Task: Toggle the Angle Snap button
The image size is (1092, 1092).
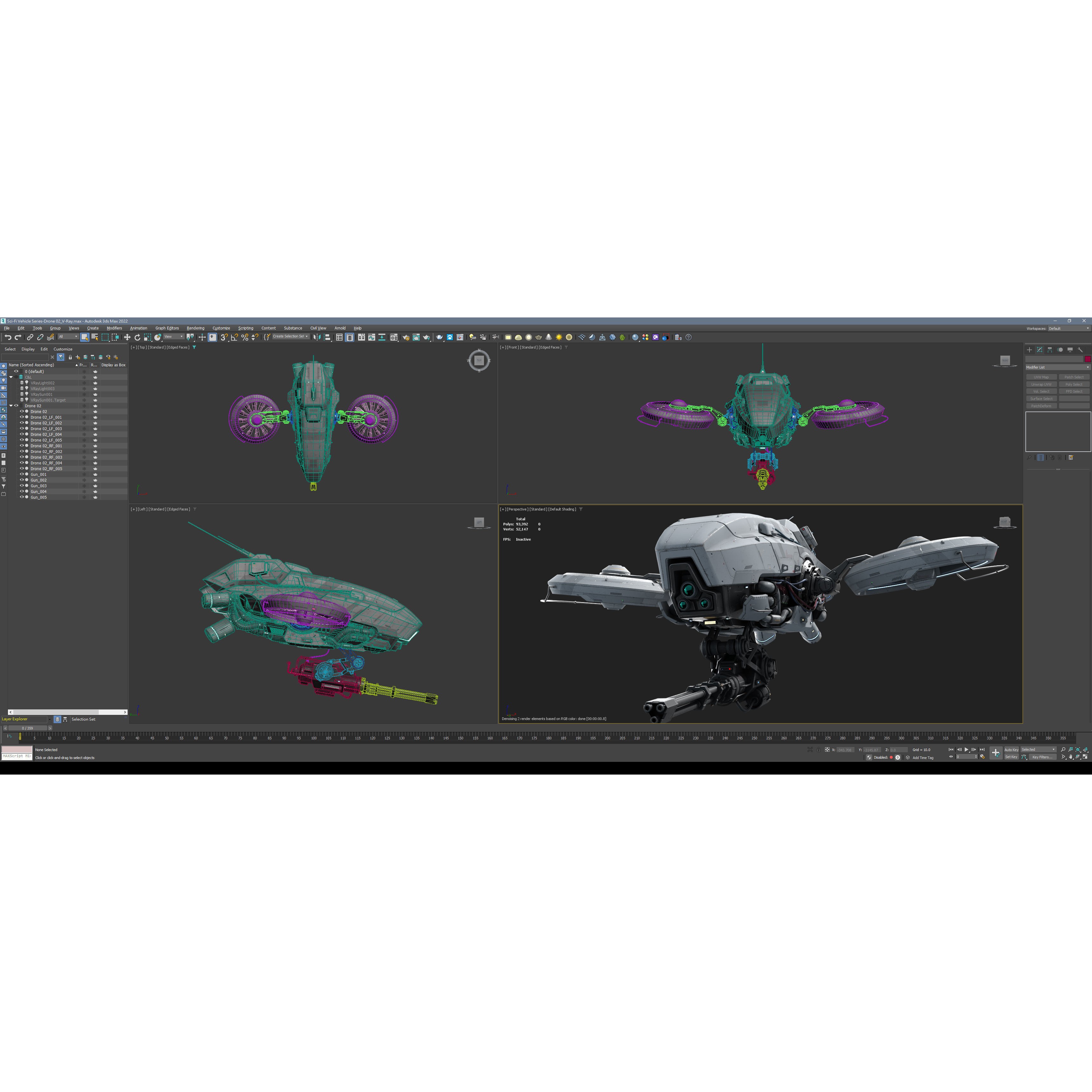Action: tap(234, 337)
